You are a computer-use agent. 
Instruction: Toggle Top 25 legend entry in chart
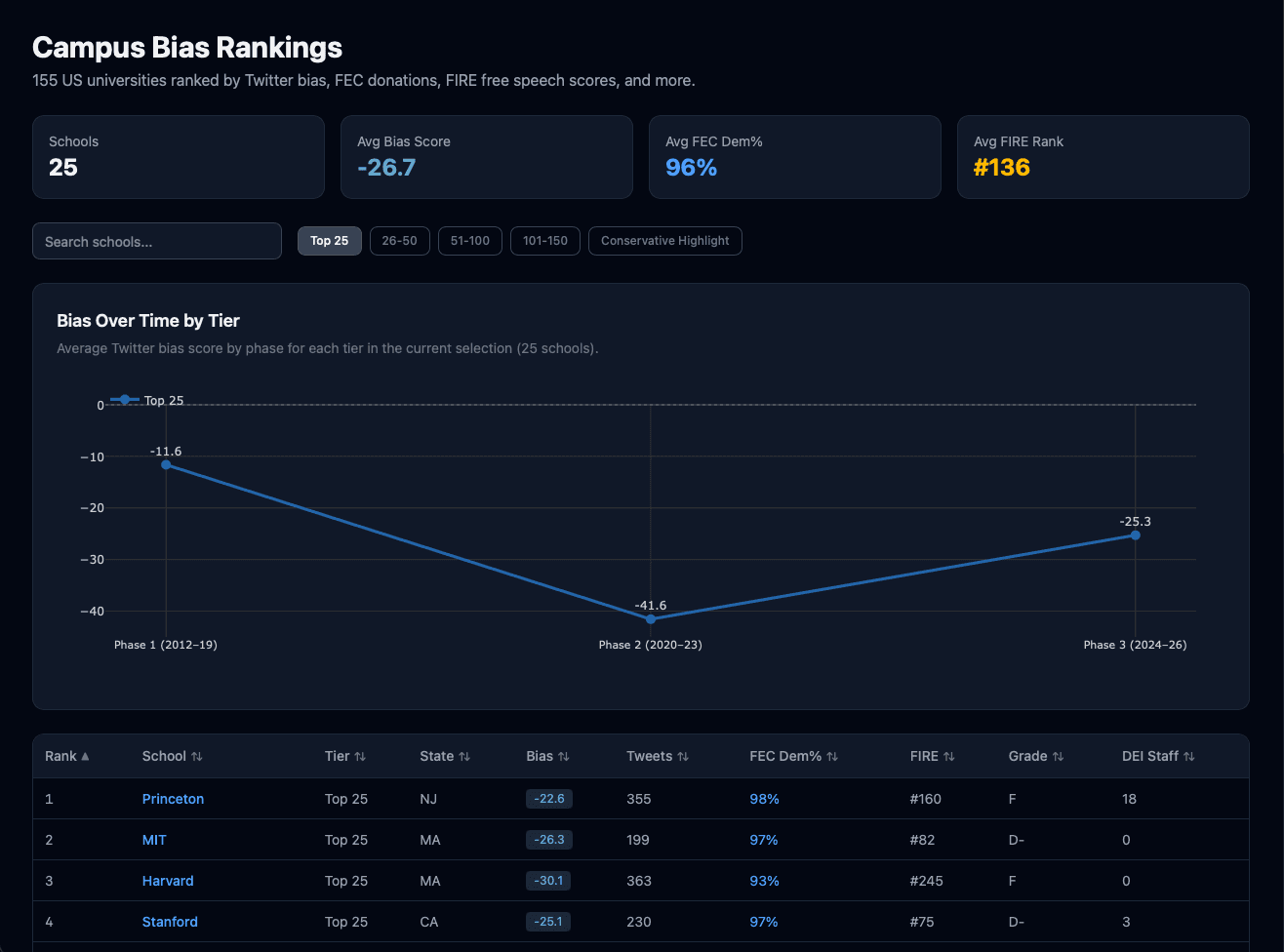pos(148,400)
